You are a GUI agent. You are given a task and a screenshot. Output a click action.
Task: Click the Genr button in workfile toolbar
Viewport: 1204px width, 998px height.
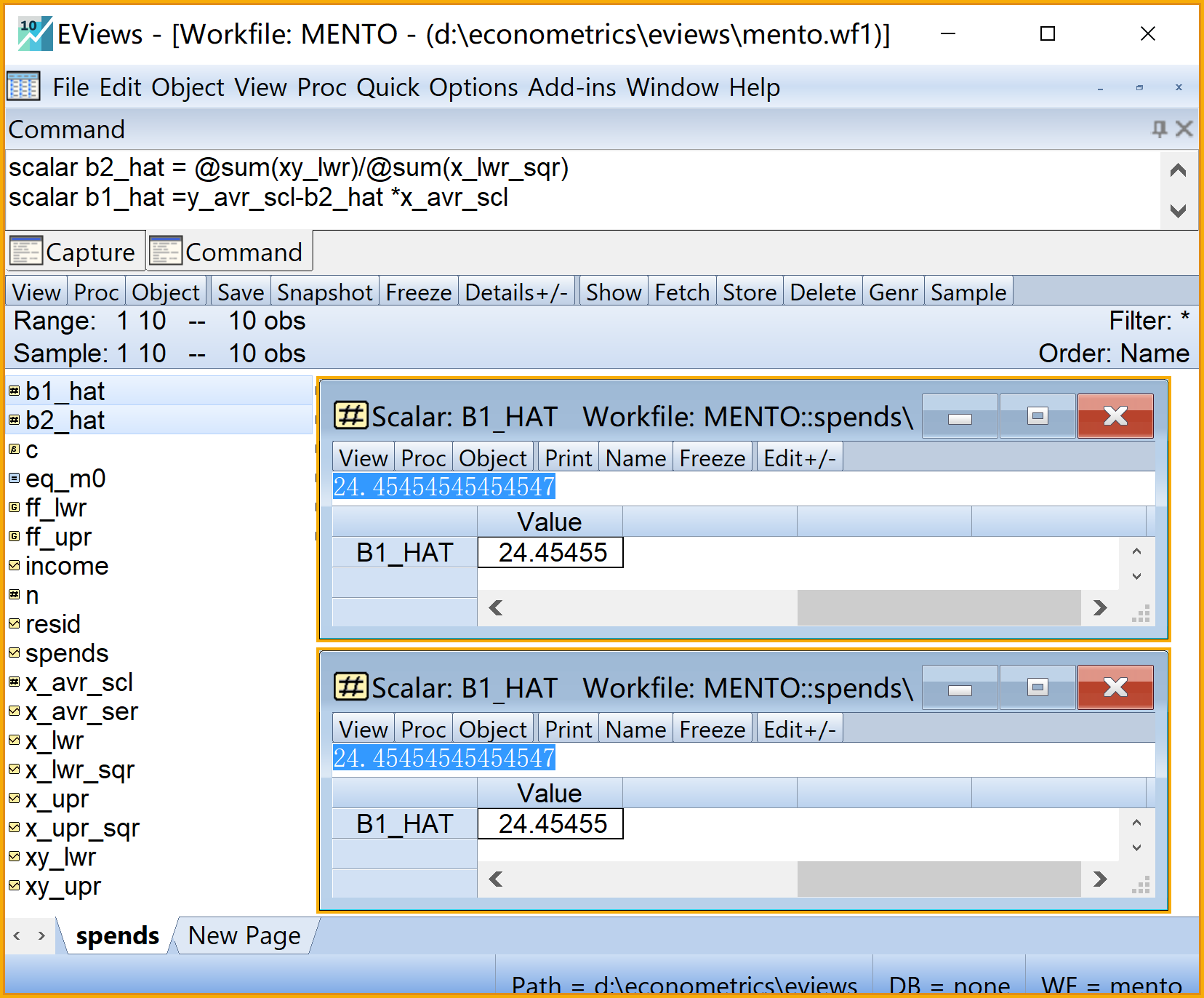point(893,292)
